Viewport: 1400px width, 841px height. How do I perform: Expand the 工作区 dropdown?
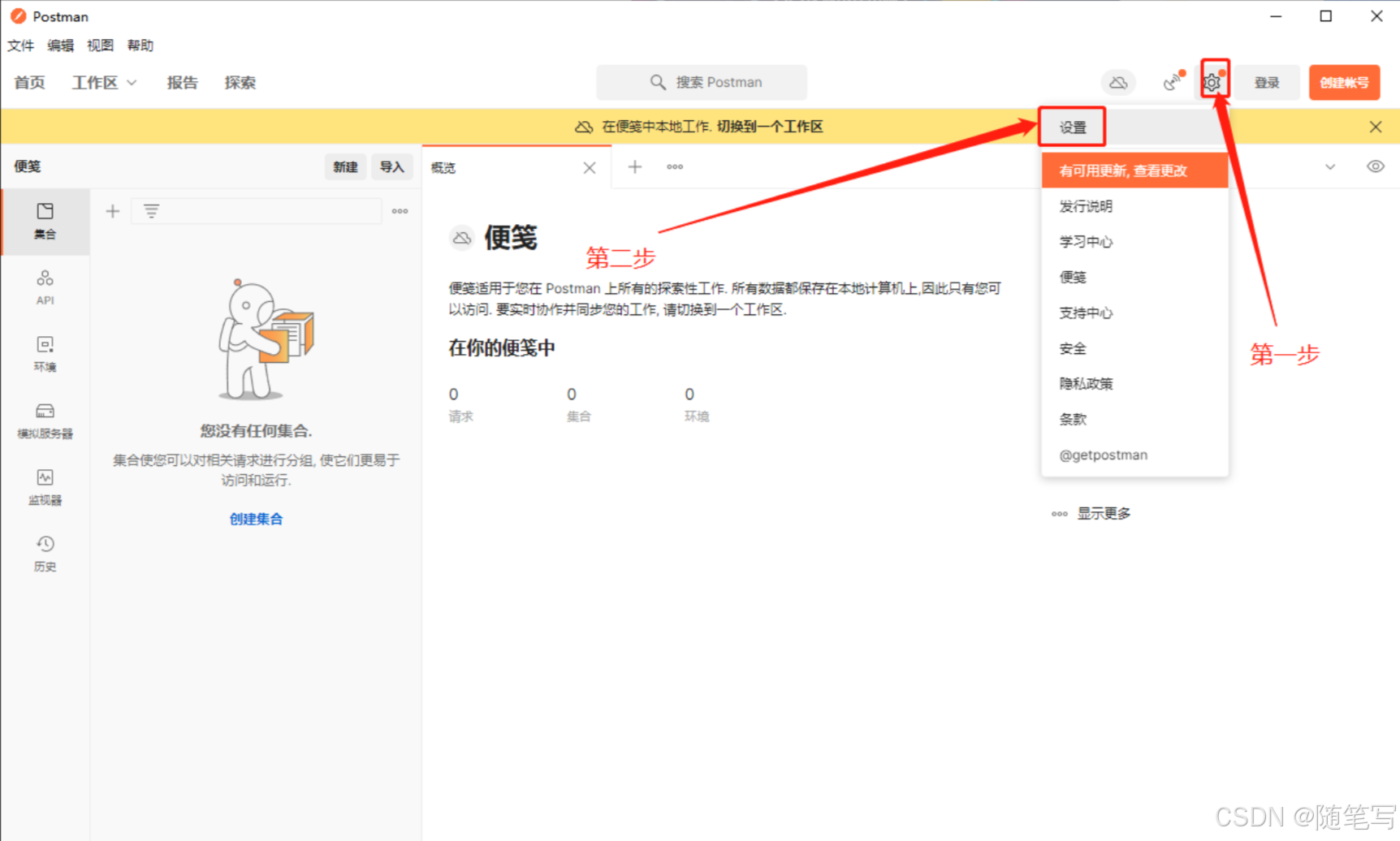pyautogui.click(x=104, y=82)
